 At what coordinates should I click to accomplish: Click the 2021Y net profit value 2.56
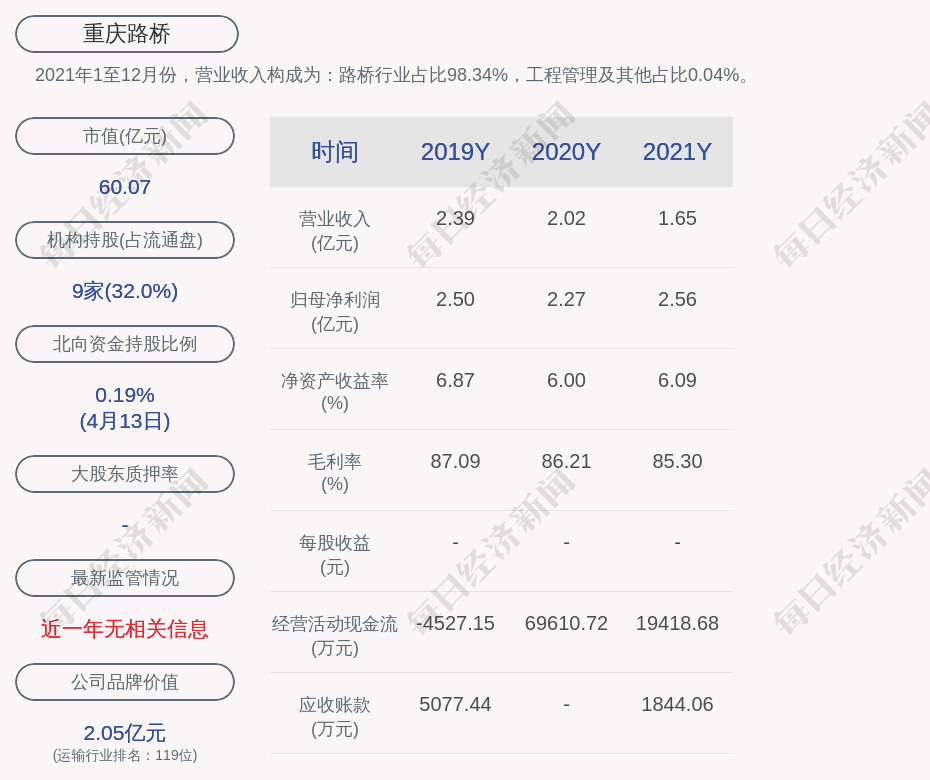coord(677,300)
